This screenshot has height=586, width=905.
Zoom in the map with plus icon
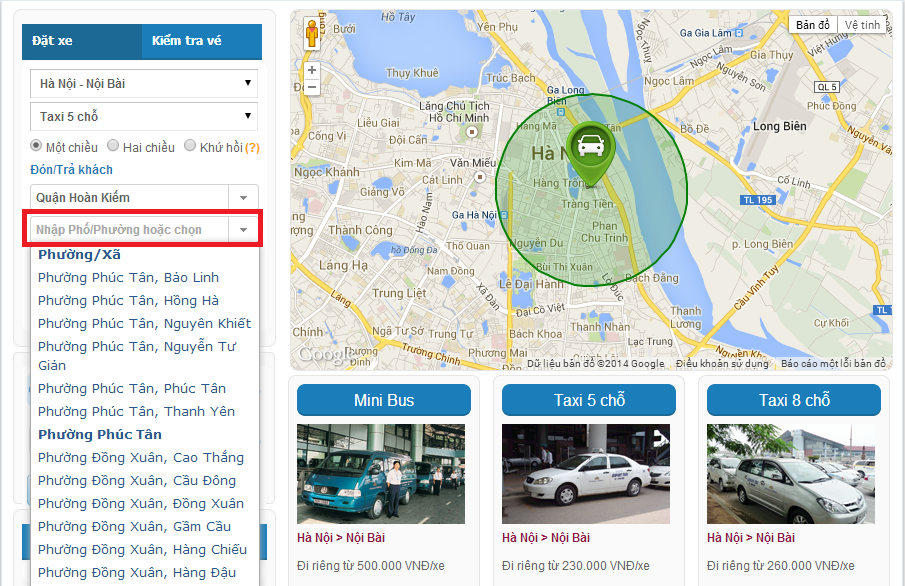[x=312, y=70]
